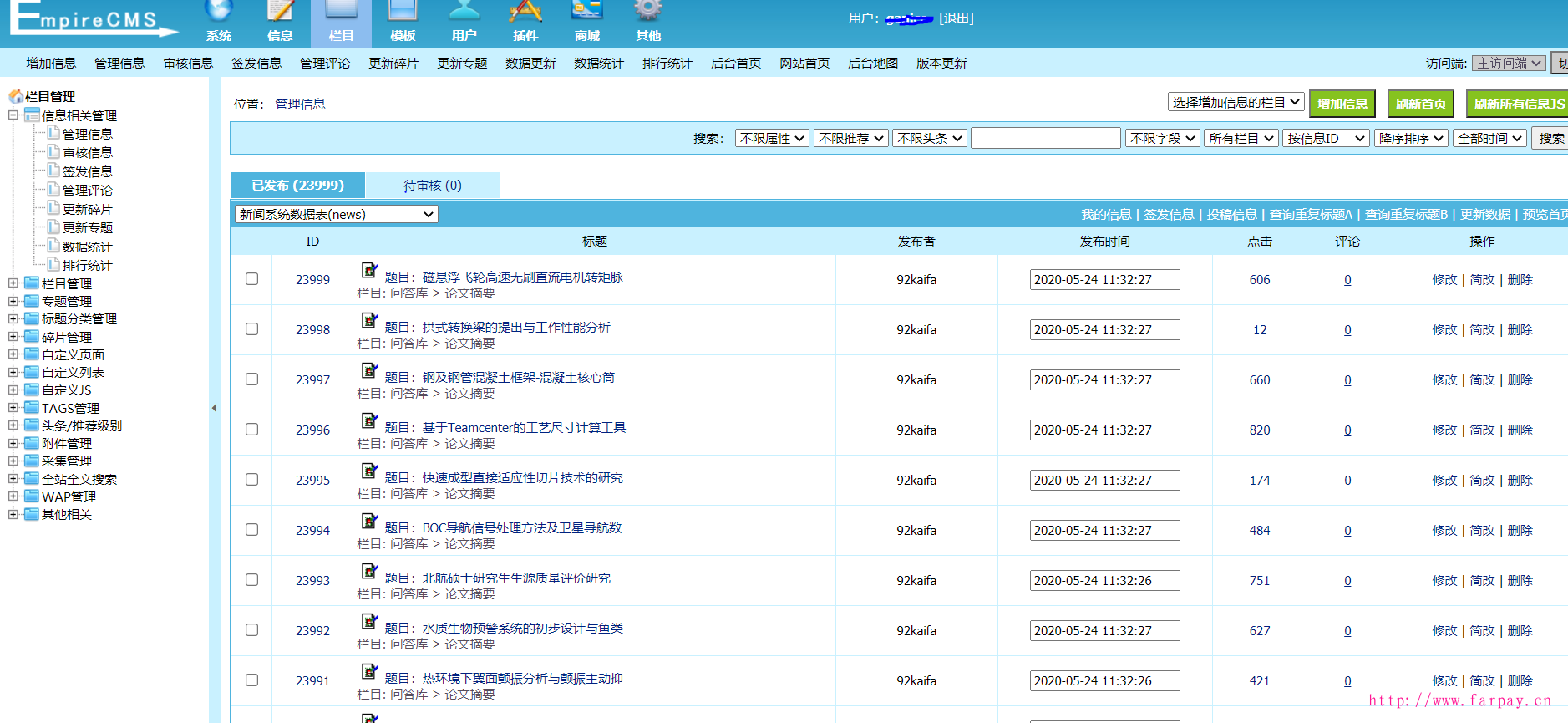Click 修改 for row 23999
The width and height of the screenshot is (1568, 723).
pyautogui.click(x=1444, y=279)
